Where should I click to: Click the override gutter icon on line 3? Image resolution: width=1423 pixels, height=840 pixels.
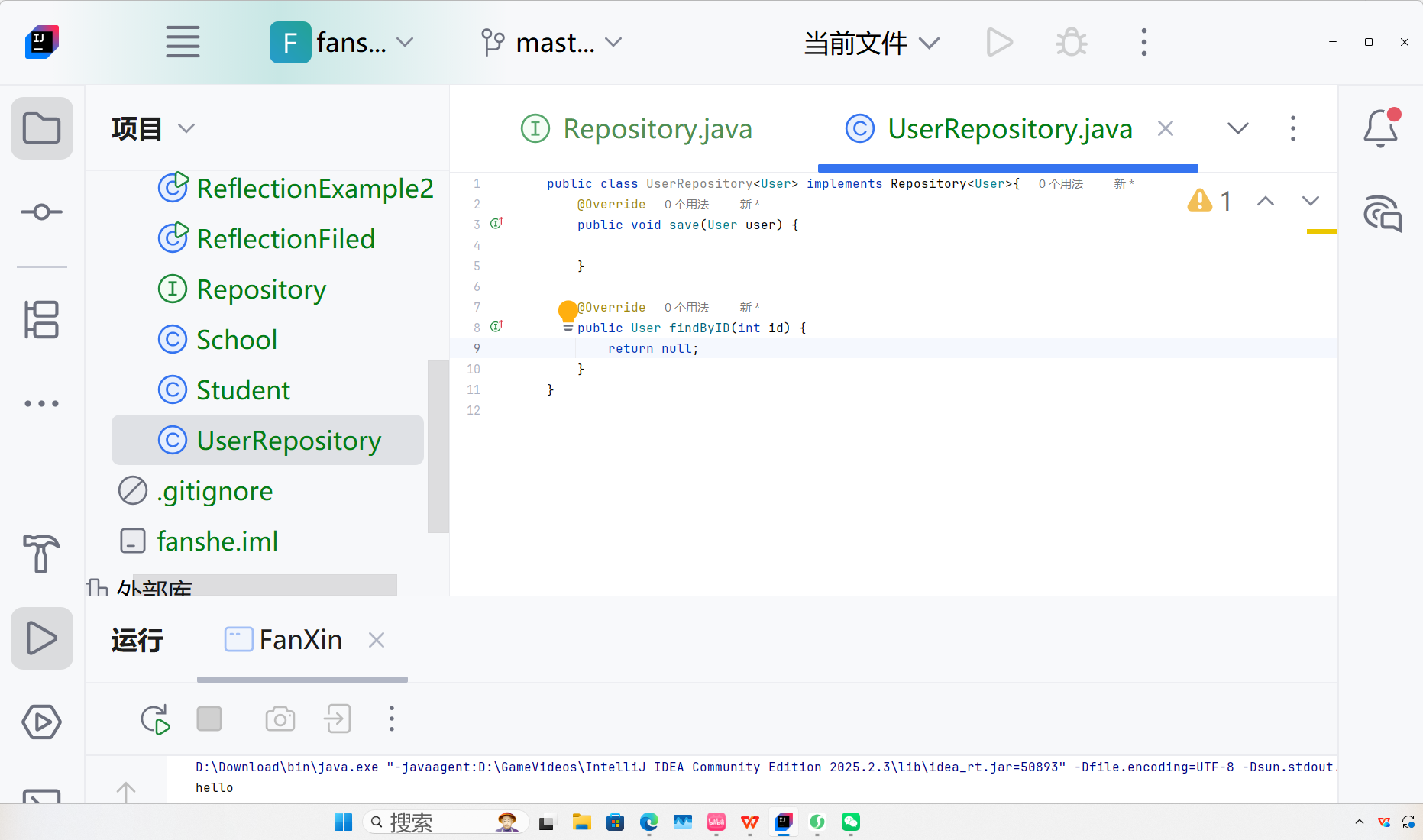tap(496, 223)
